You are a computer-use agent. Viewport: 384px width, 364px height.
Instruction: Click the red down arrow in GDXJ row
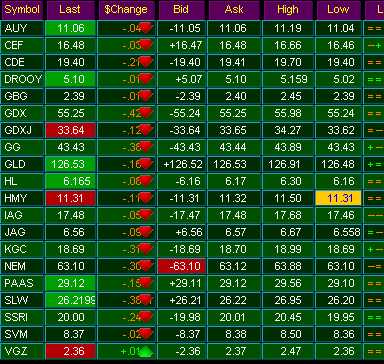pyautogui.click(x=146, y=130)
